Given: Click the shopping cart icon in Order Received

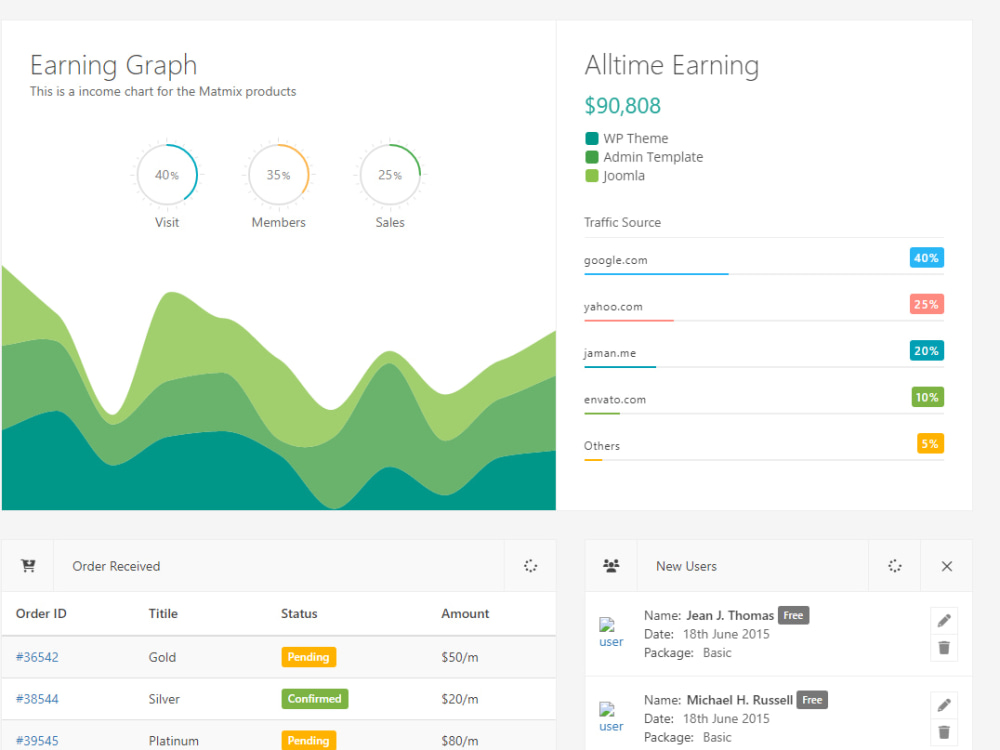Looking at the screenshot, I should click(x=28, y=566).
